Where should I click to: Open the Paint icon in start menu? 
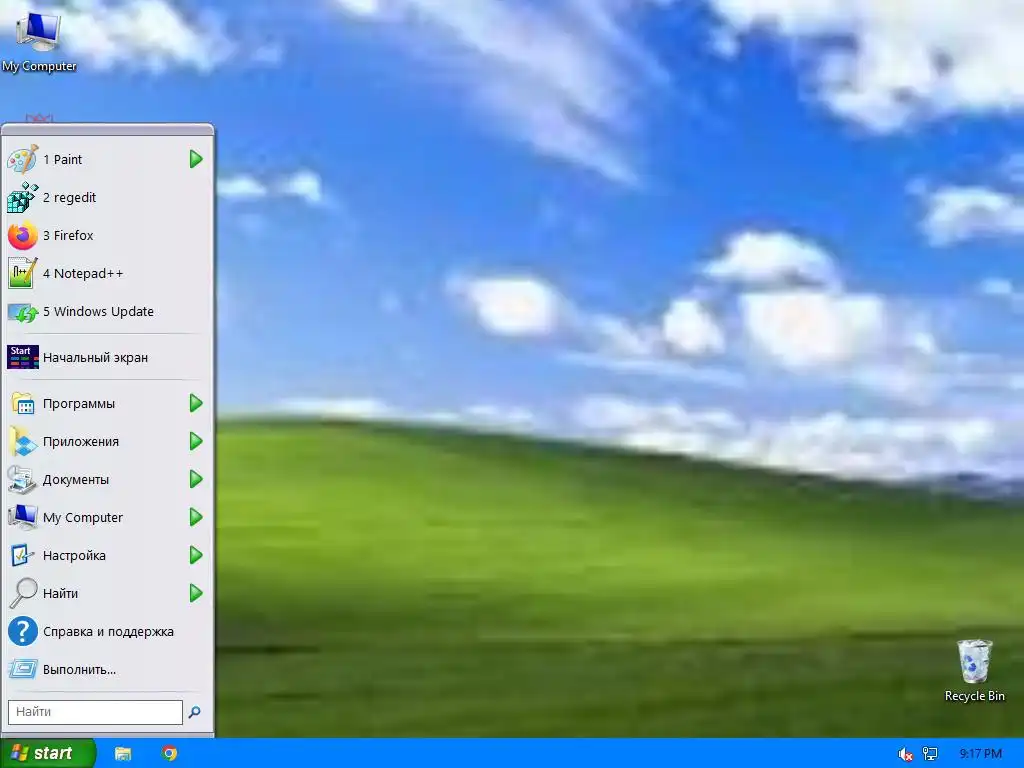tap(23, 159)
